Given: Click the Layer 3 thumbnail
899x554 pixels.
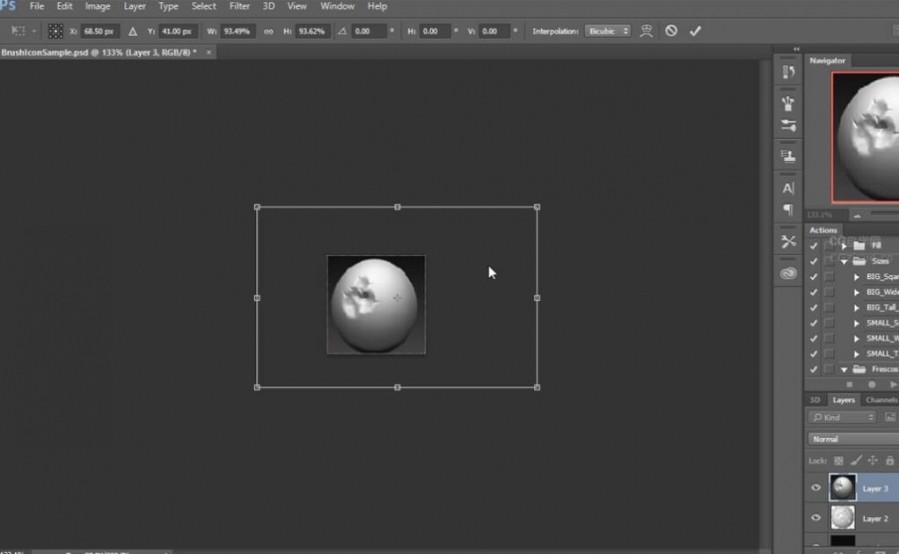Looking at the screenshot, I should click(842, 487).
